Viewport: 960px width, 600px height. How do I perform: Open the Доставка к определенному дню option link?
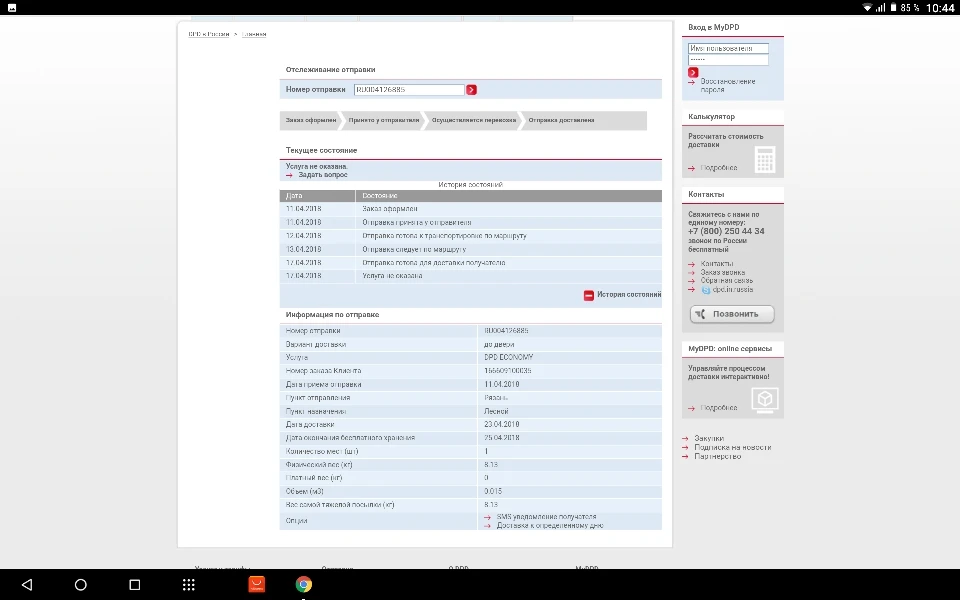point(550,525)
